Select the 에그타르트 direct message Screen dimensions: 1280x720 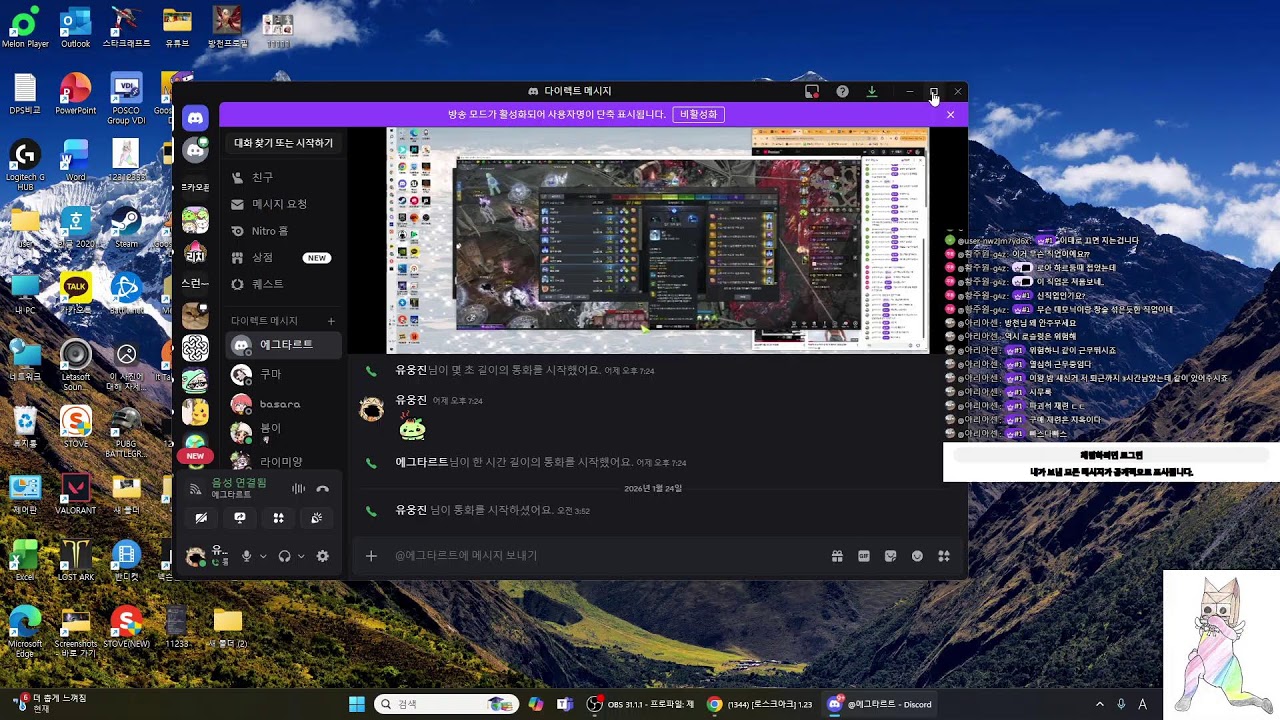283,345
